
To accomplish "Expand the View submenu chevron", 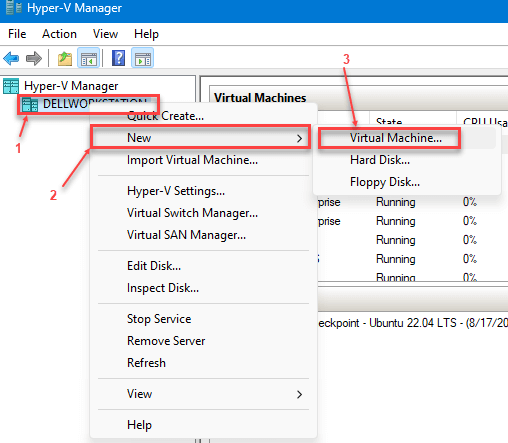I will point(299,394).
